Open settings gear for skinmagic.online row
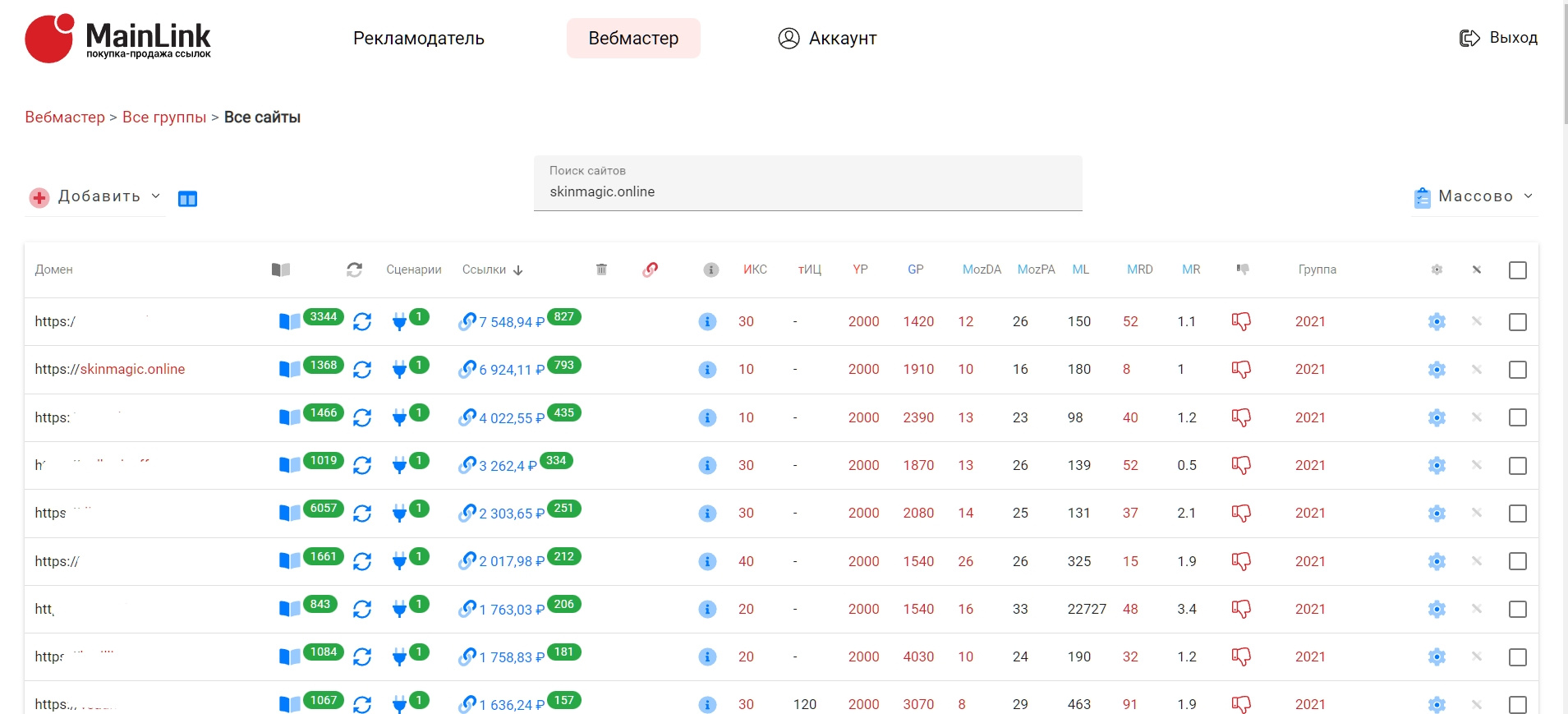This screenshot has width=1568, height=714. (x=1437, y=370)
